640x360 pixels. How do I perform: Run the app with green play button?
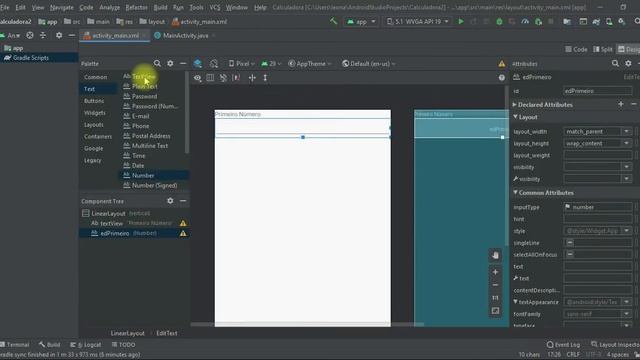pyautogui.click(x=461, y=21)
